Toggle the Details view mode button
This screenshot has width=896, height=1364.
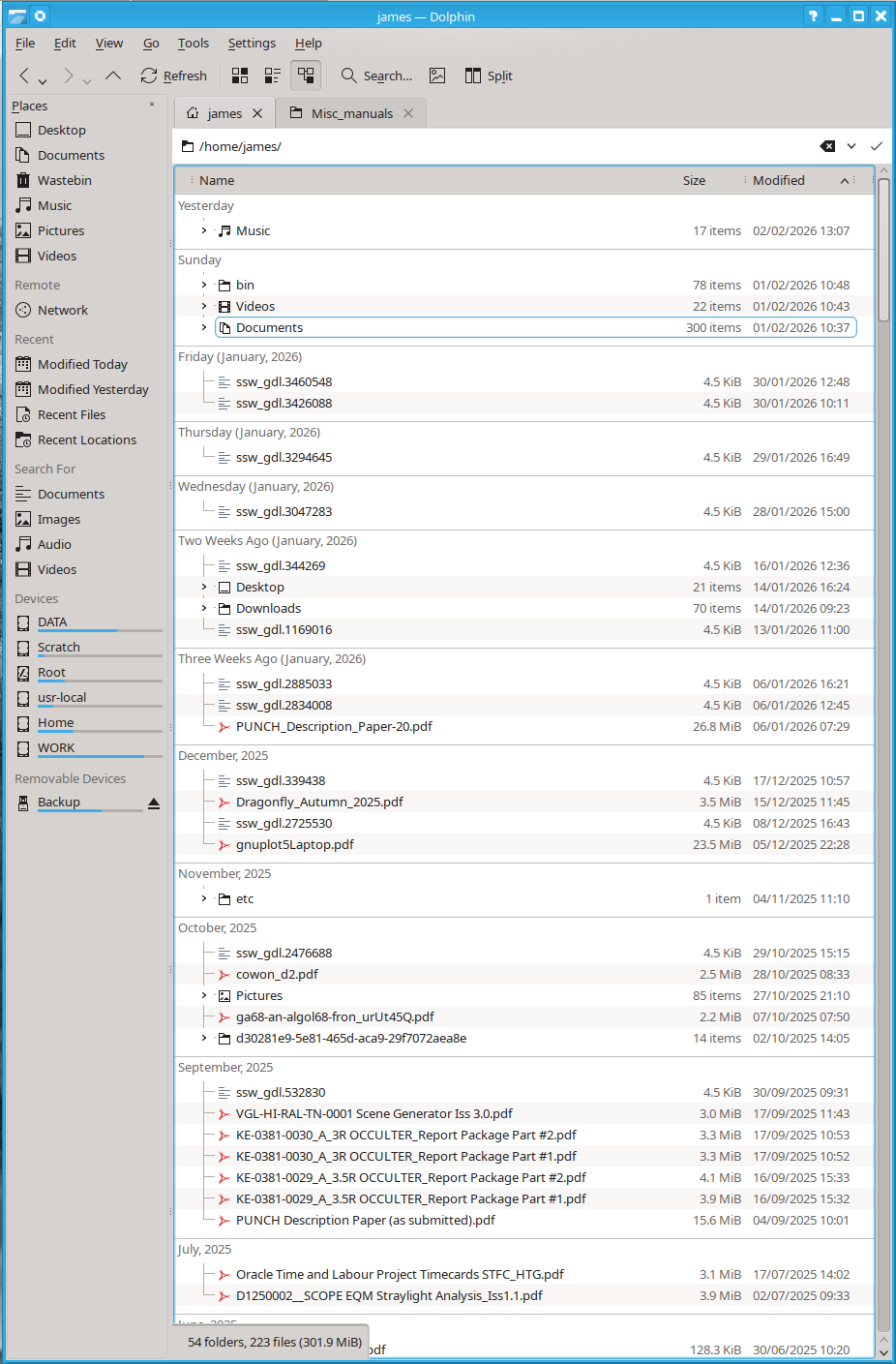(x=306, y=76)
